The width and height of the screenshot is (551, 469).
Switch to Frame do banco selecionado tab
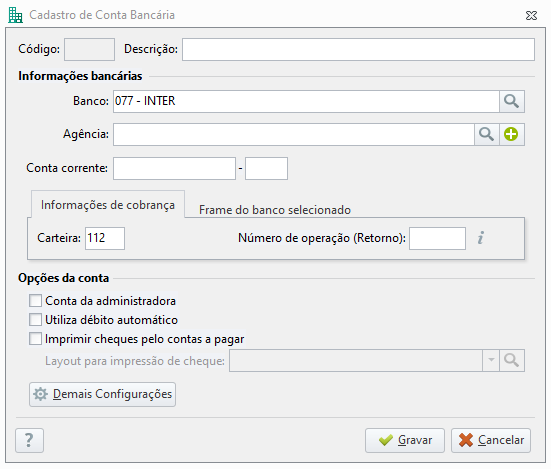pyautogui.click(x=275, y=210)
